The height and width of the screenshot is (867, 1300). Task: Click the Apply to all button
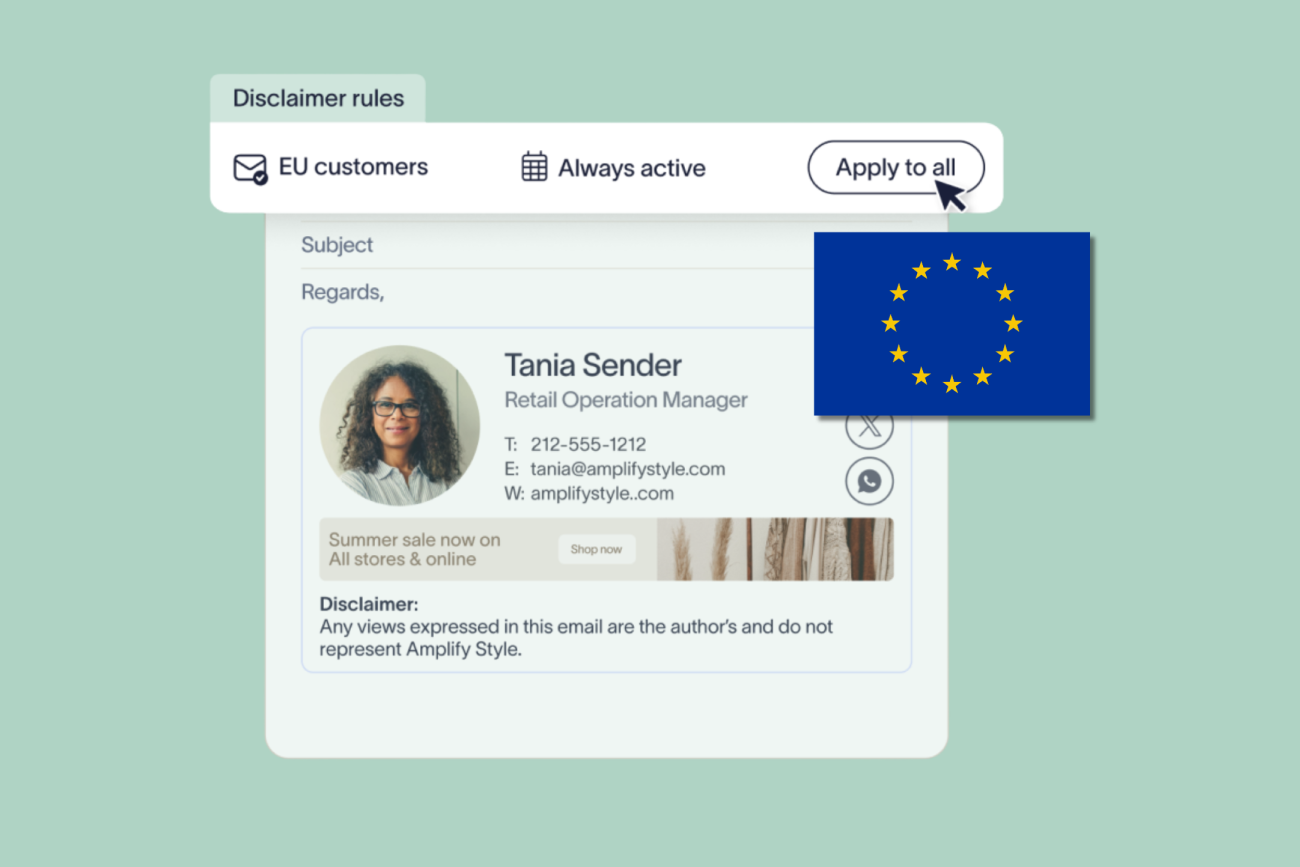click(896, 168)
